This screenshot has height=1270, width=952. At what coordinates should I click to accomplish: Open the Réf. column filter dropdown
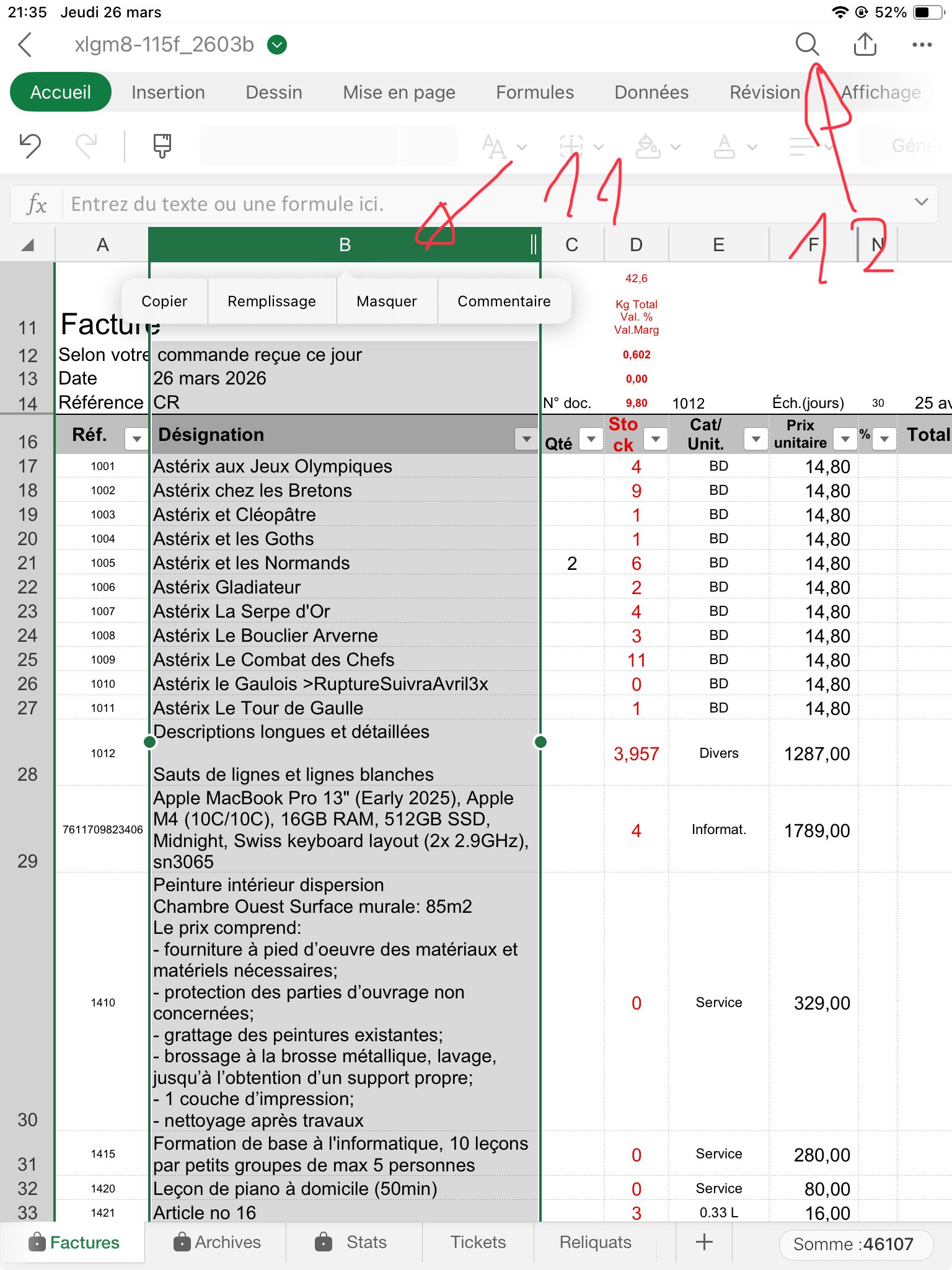(x=136, y=439)
